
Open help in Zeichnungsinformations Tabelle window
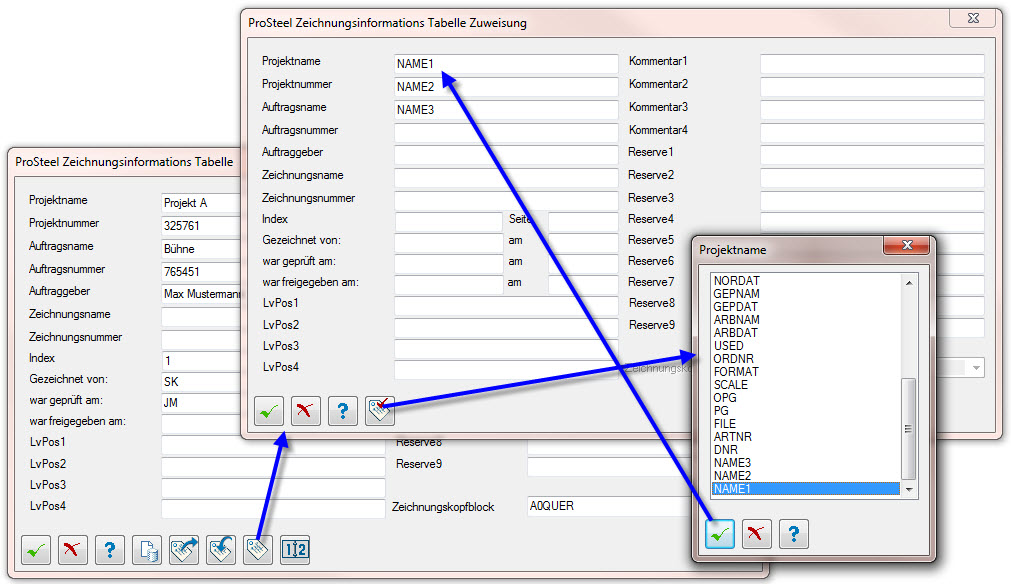tap(110, 550)
